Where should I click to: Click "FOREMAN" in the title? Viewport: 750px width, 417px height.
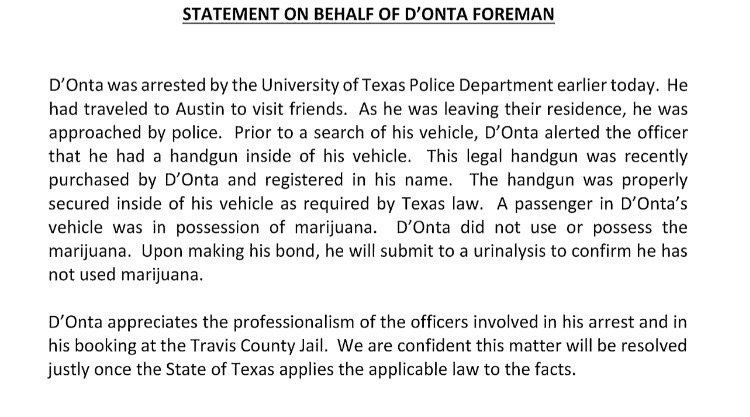pos(513,14)
